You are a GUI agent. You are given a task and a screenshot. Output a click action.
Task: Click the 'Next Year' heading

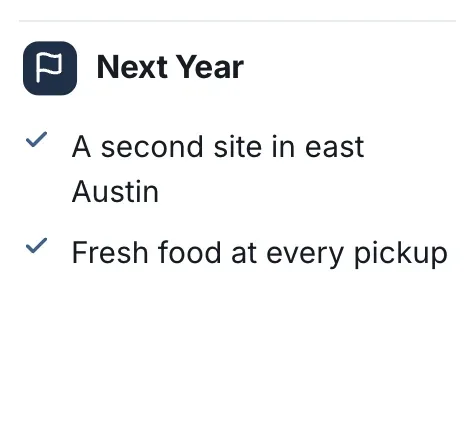pyautogui.click(x=170, y=67)
